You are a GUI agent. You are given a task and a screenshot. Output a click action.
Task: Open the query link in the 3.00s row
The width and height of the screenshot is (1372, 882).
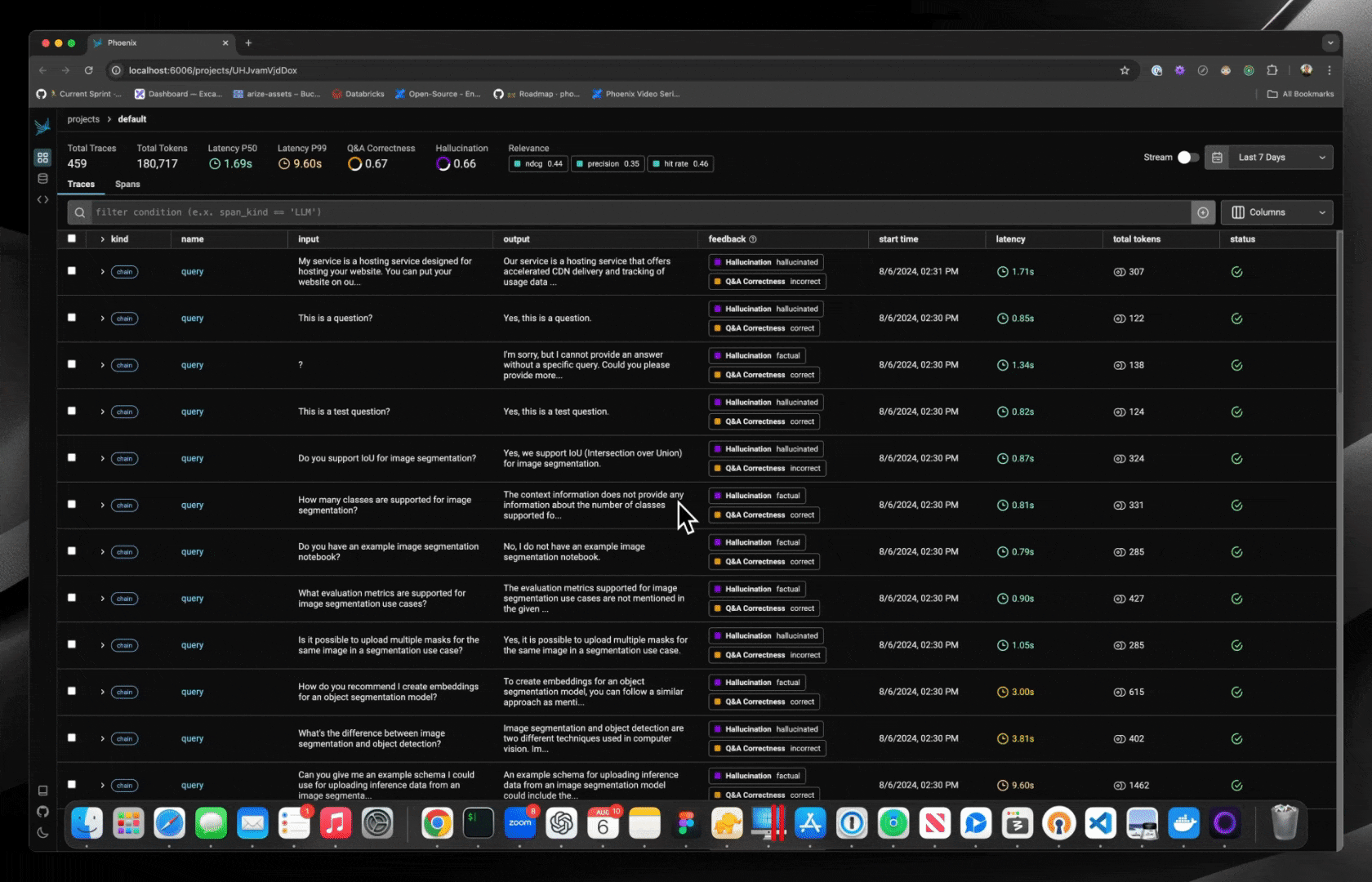(x=192, y=693)
